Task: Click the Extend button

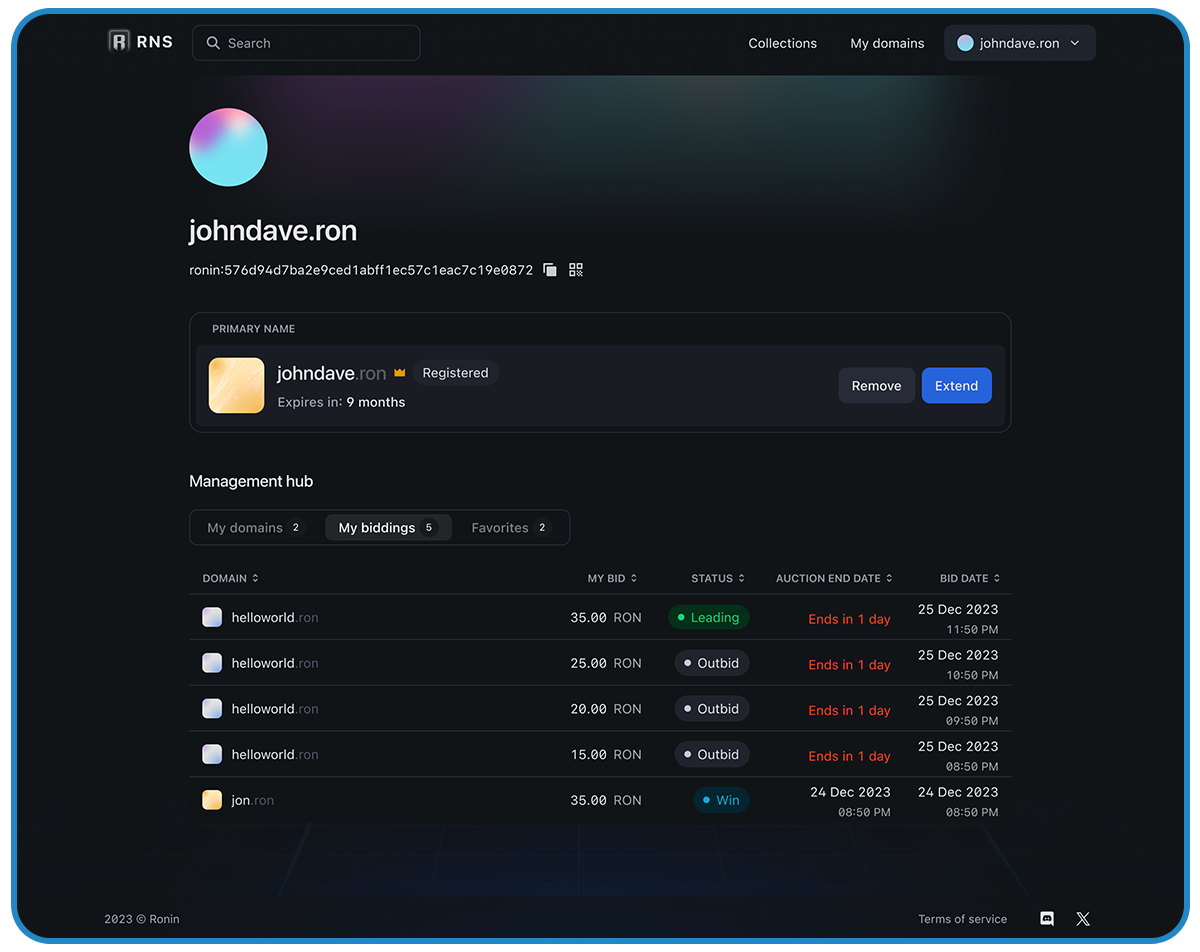Action: coord(957,386)
